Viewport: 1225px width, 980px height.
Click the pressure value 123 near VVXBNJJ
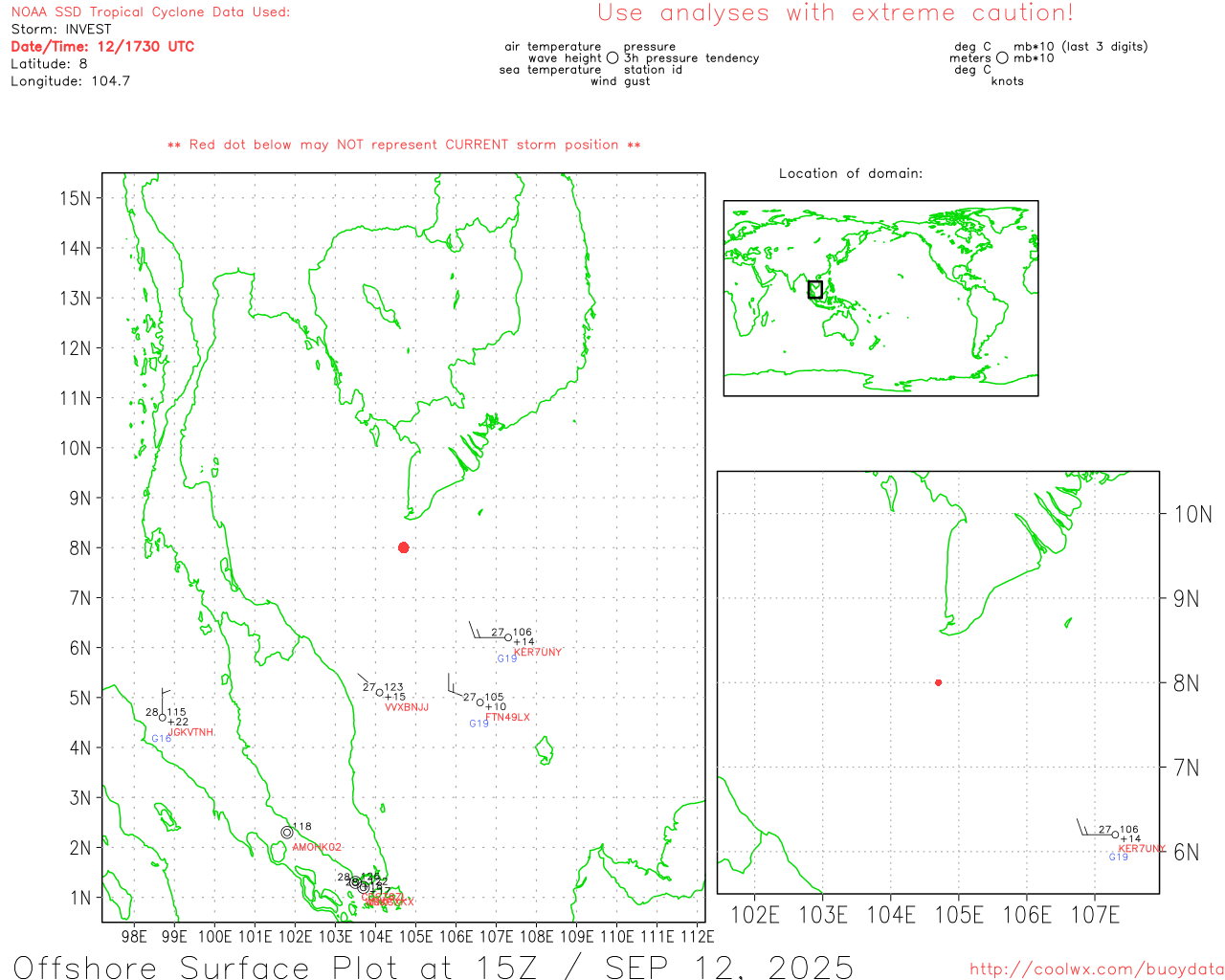[394, 688]
